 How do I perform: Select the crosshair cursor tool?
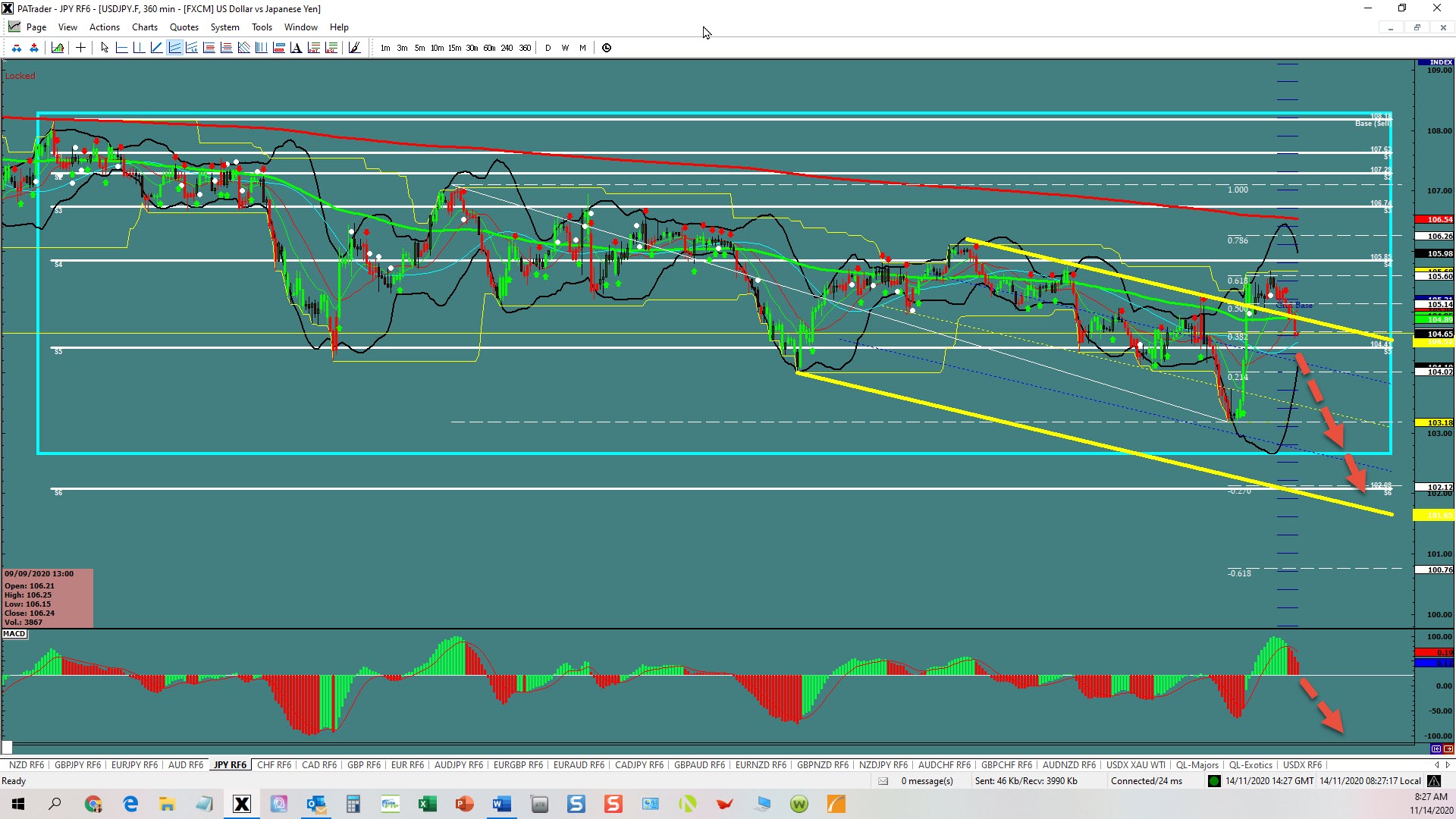[80, 48]
